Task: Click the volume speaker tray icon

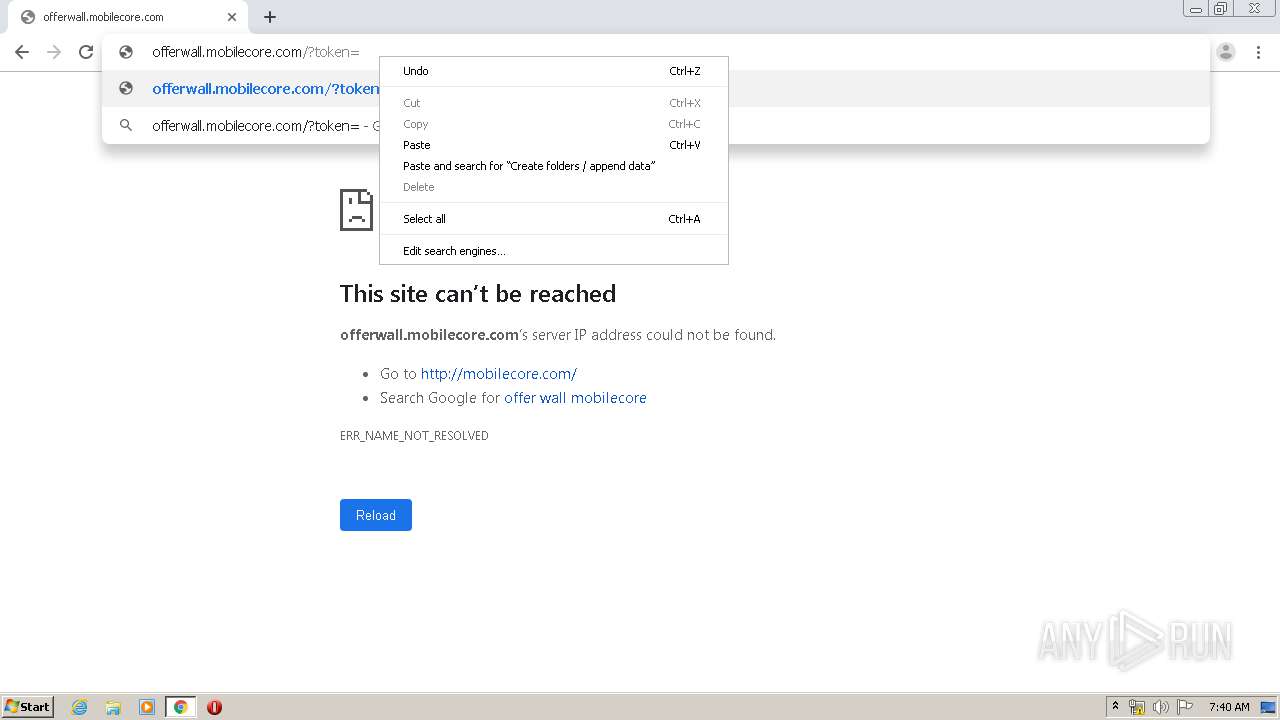Action: click(x=1161, y=707)
